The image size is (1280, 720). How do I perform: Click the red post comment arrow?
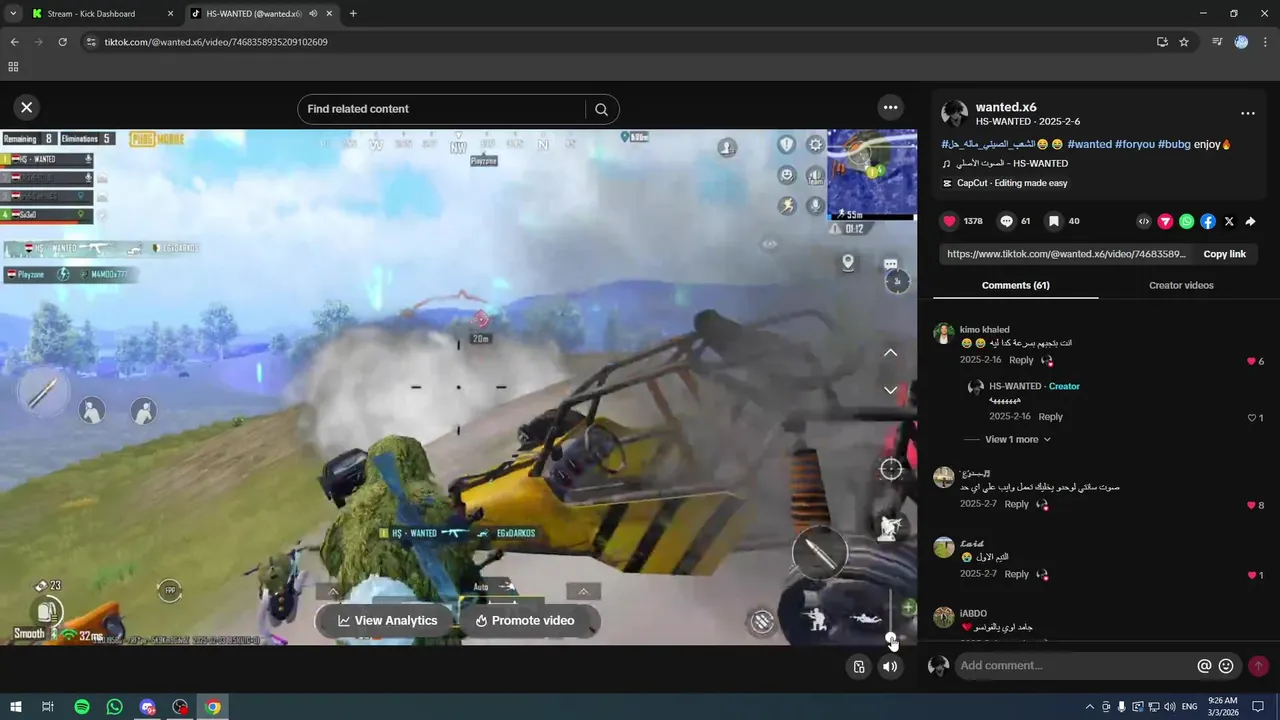pos(1258,666)
